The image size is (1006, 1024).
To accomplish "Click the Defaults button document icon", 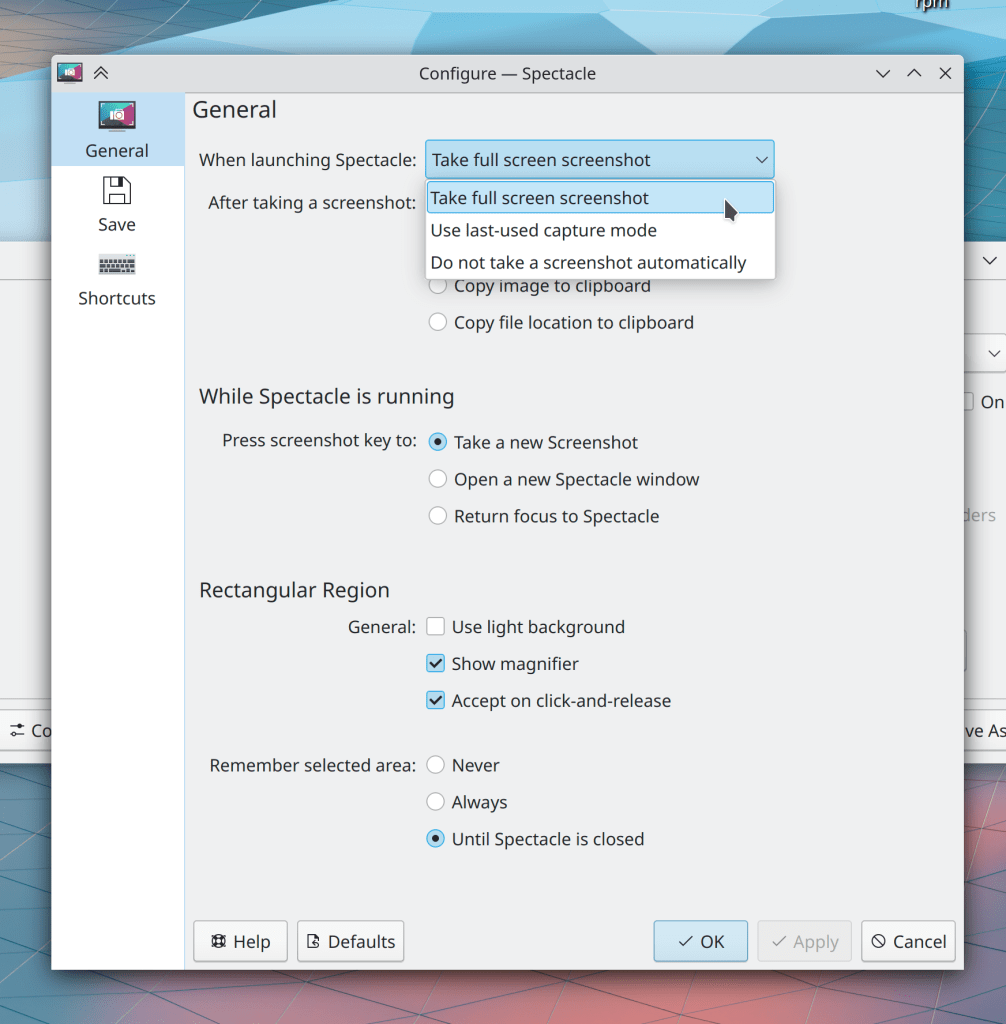I will pos(313,942).
